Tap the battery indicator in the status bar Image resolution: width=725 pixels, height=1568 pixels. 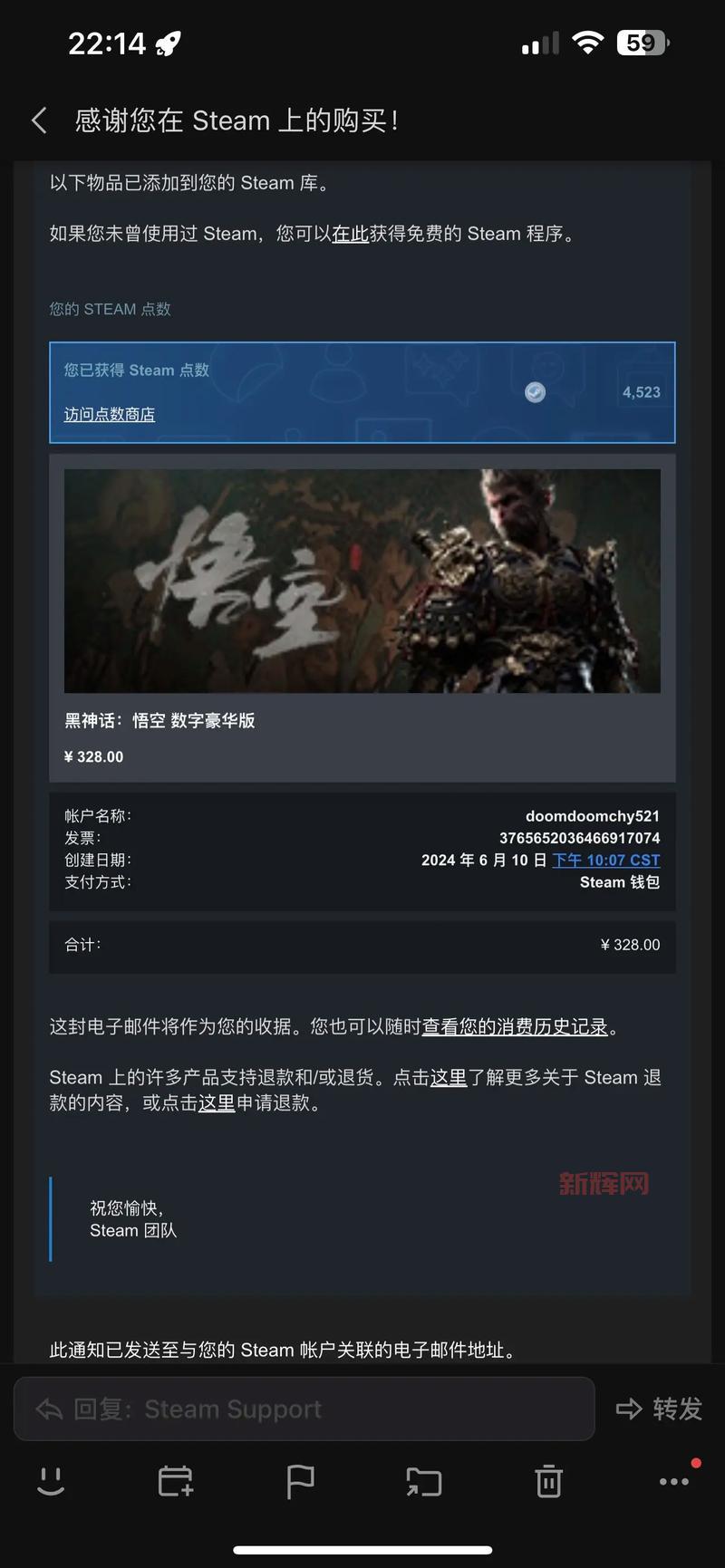(643, 43)
